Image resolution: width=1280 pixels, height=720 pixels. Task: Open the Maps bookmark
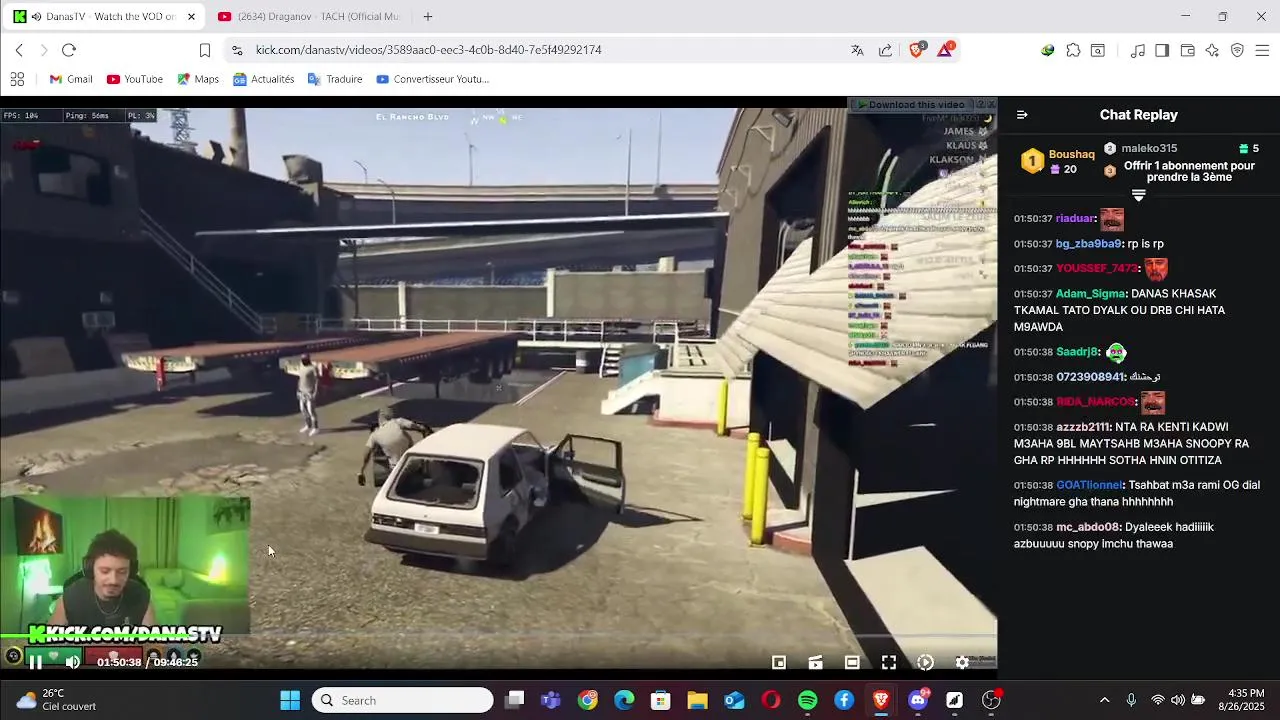(x=197, y=79)
